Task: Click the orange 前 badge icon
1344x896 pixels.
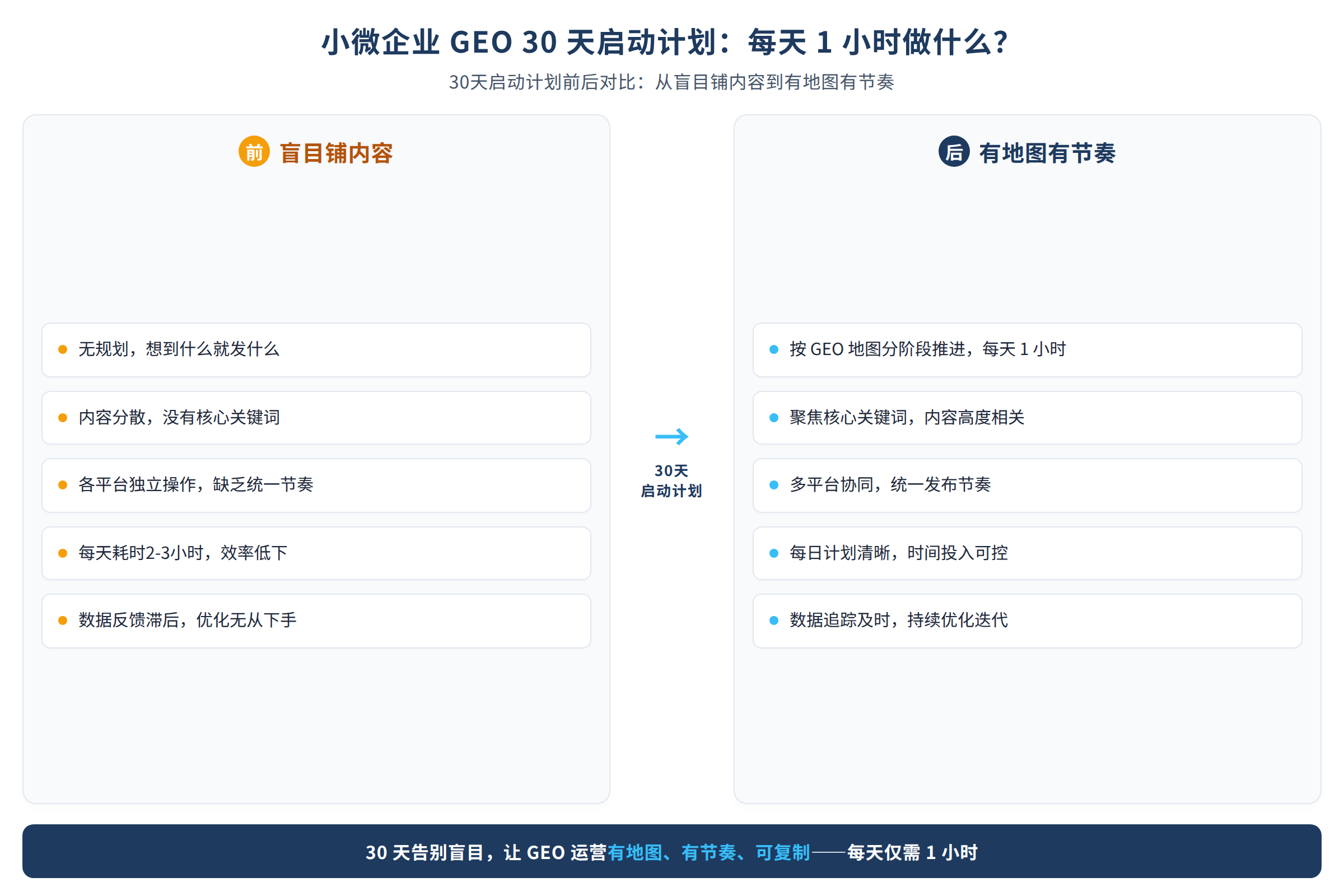Action: 254,151
